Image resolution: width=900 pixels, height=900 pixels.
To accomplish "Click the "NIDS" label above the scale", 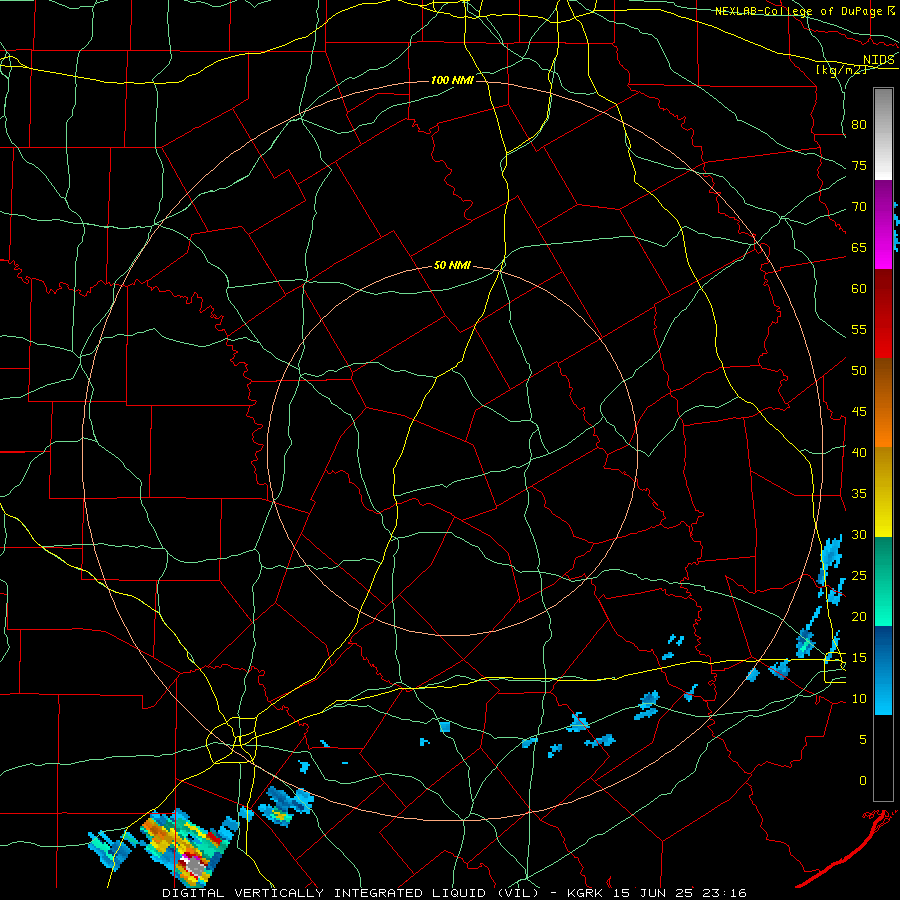I will pos(879,60).
